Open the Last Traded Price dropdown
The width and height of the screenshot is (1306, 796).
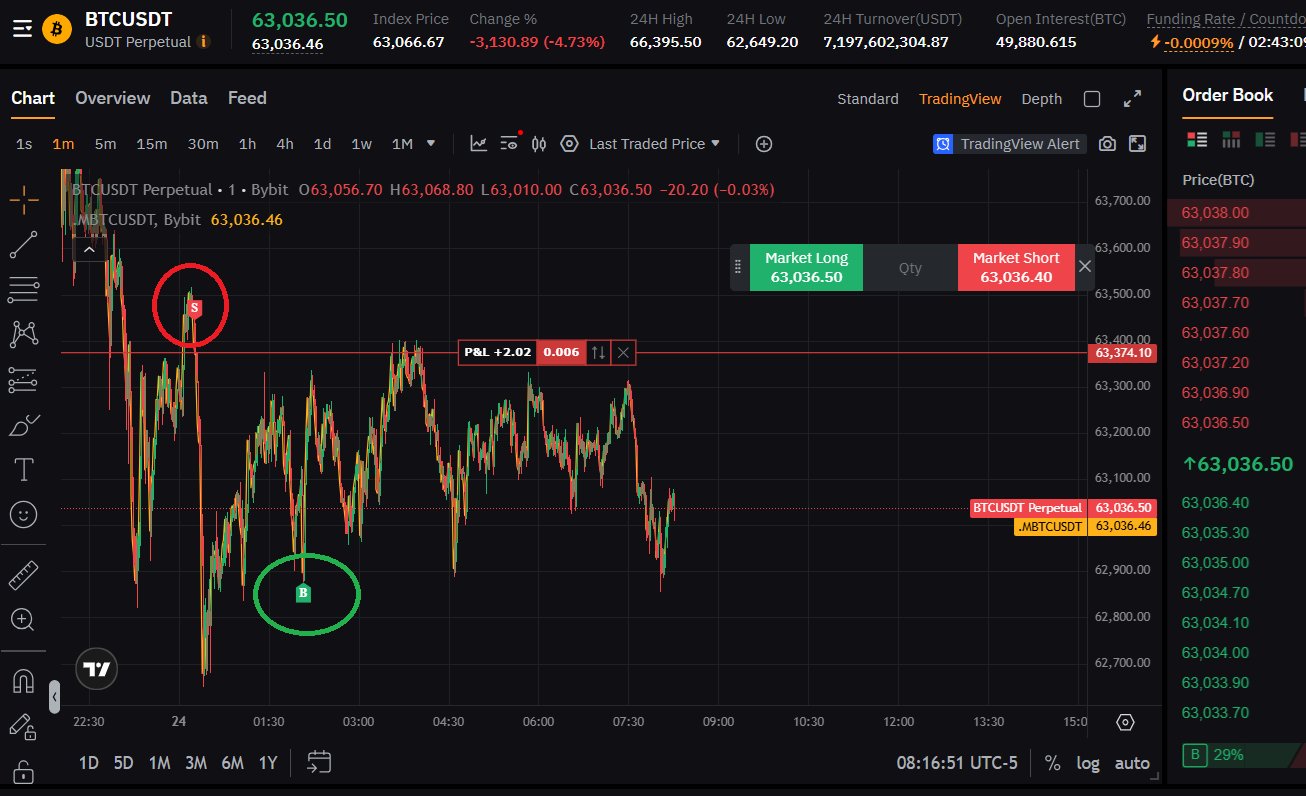point(654,144)
